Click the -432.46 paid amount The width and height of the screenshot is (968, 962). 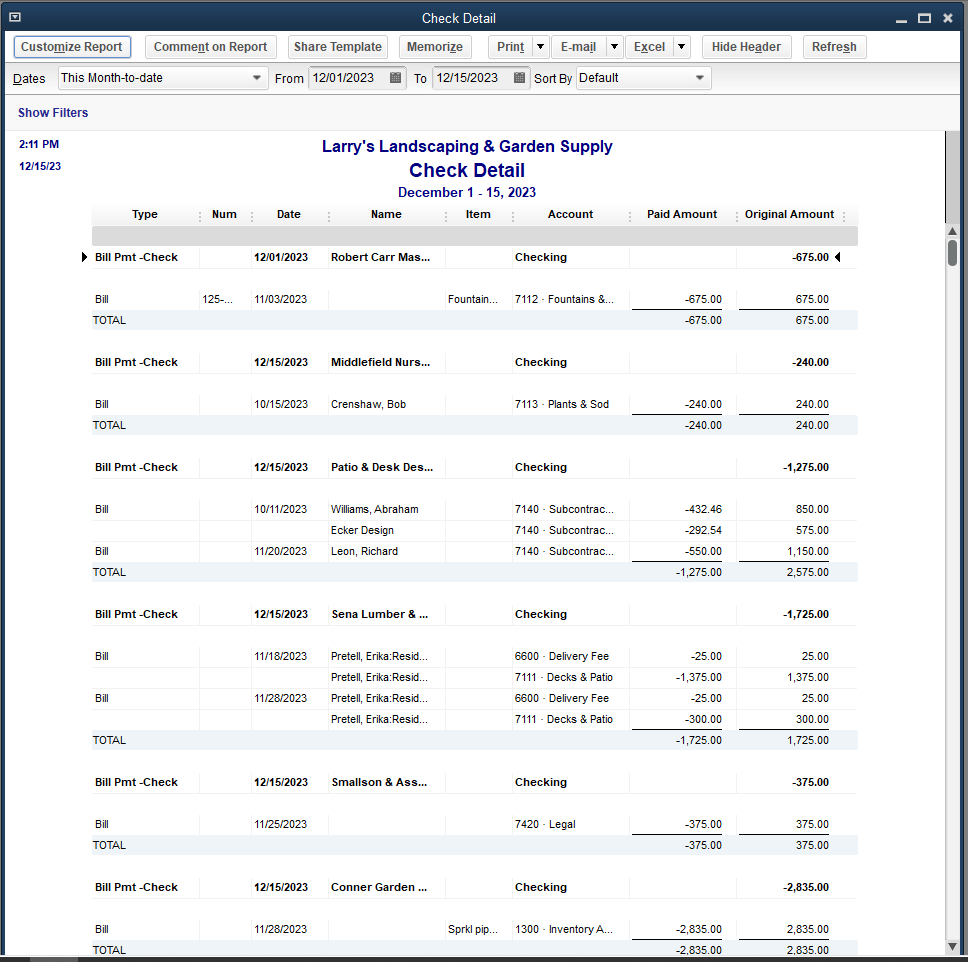pyautogui.click(x=703, y=509)
